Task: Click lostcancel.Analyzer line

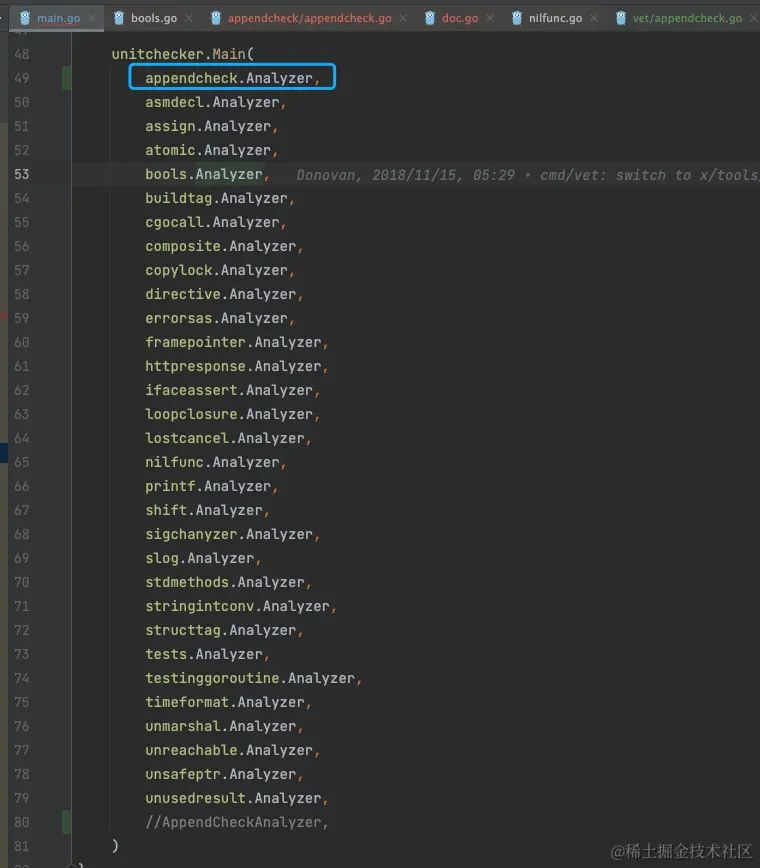Action: tap(229, 438)
